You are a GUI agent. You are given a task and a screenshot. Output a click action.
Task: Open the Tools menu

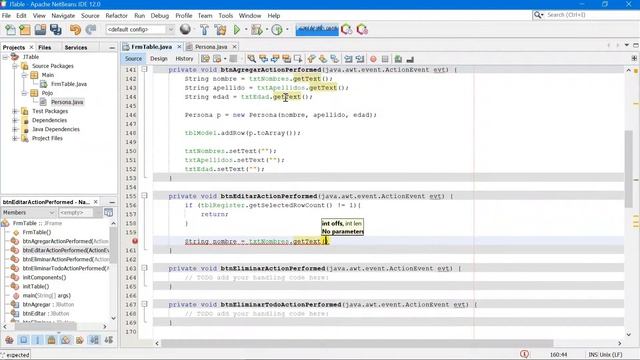[225, 16]
